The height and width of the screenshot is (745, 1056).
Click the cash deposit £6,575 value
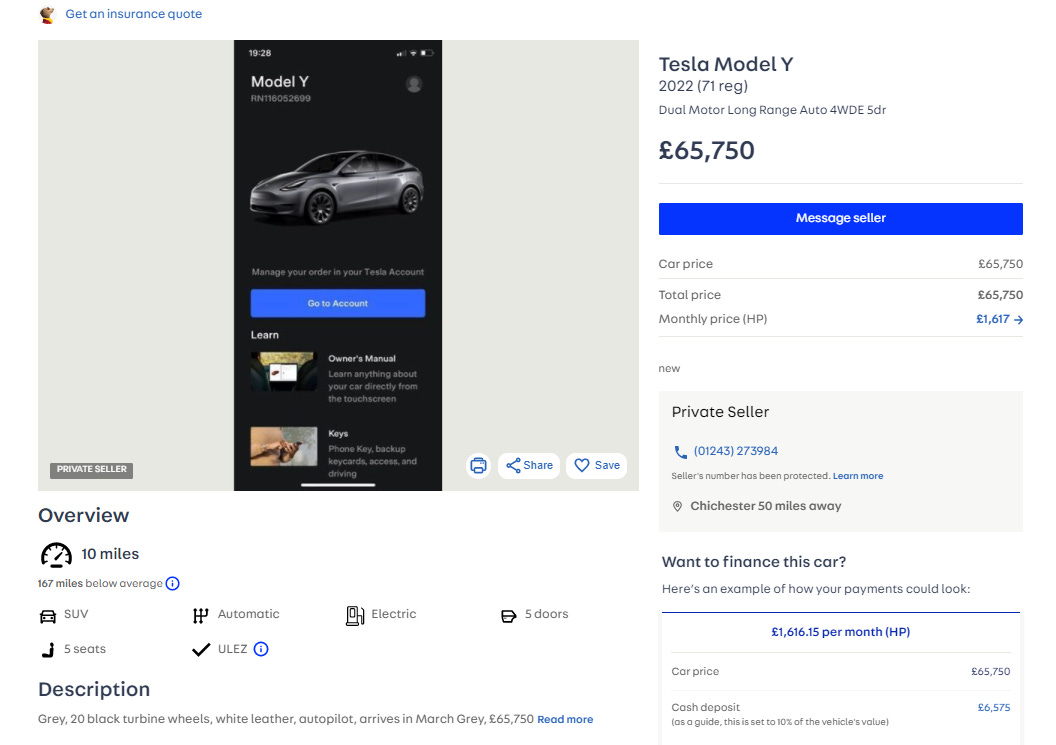(x=993, y=707)
